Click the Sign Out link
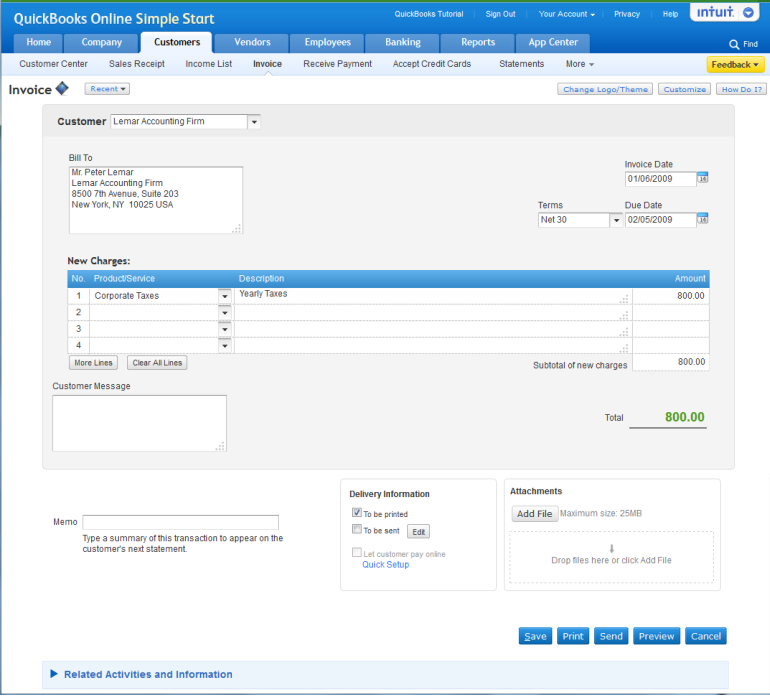Viewport: 770px width, 697px height. tap(500, 14)
